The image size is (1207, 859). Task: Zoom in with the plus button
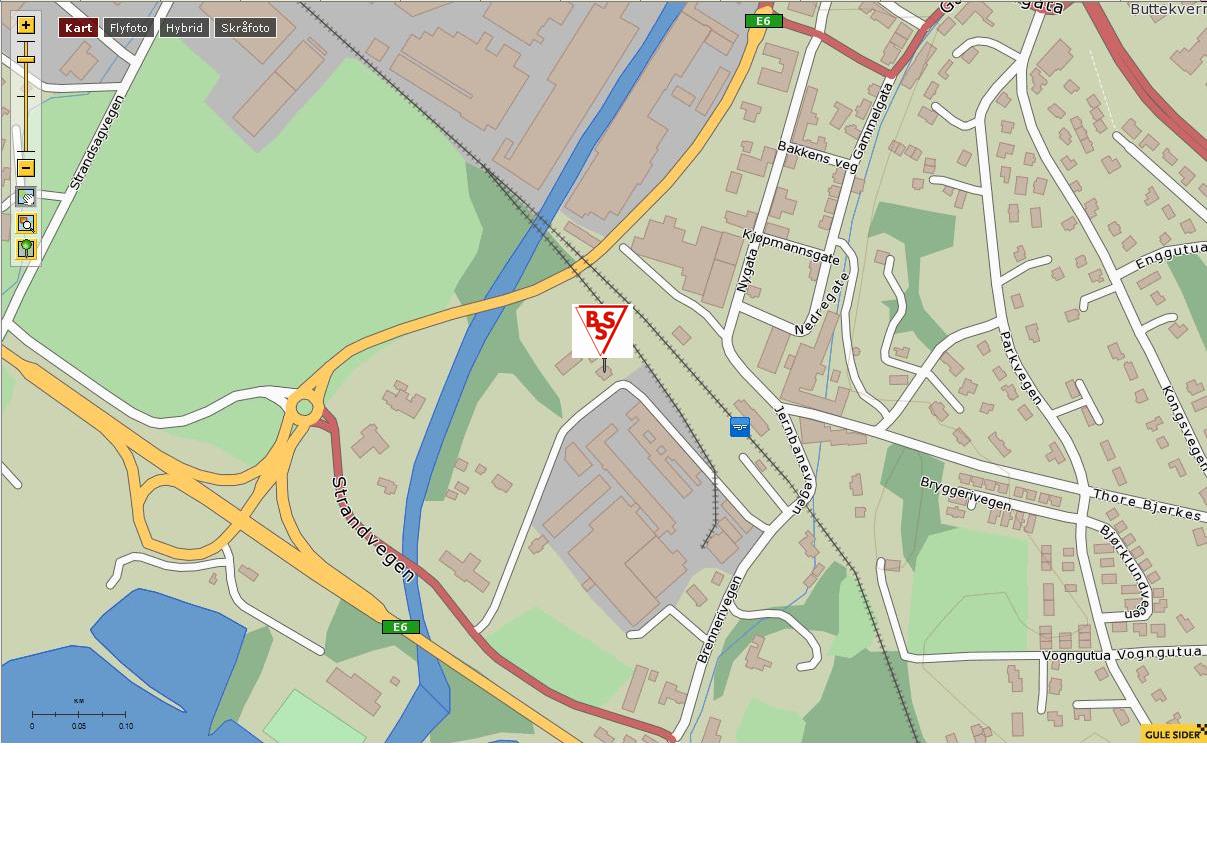26,25
